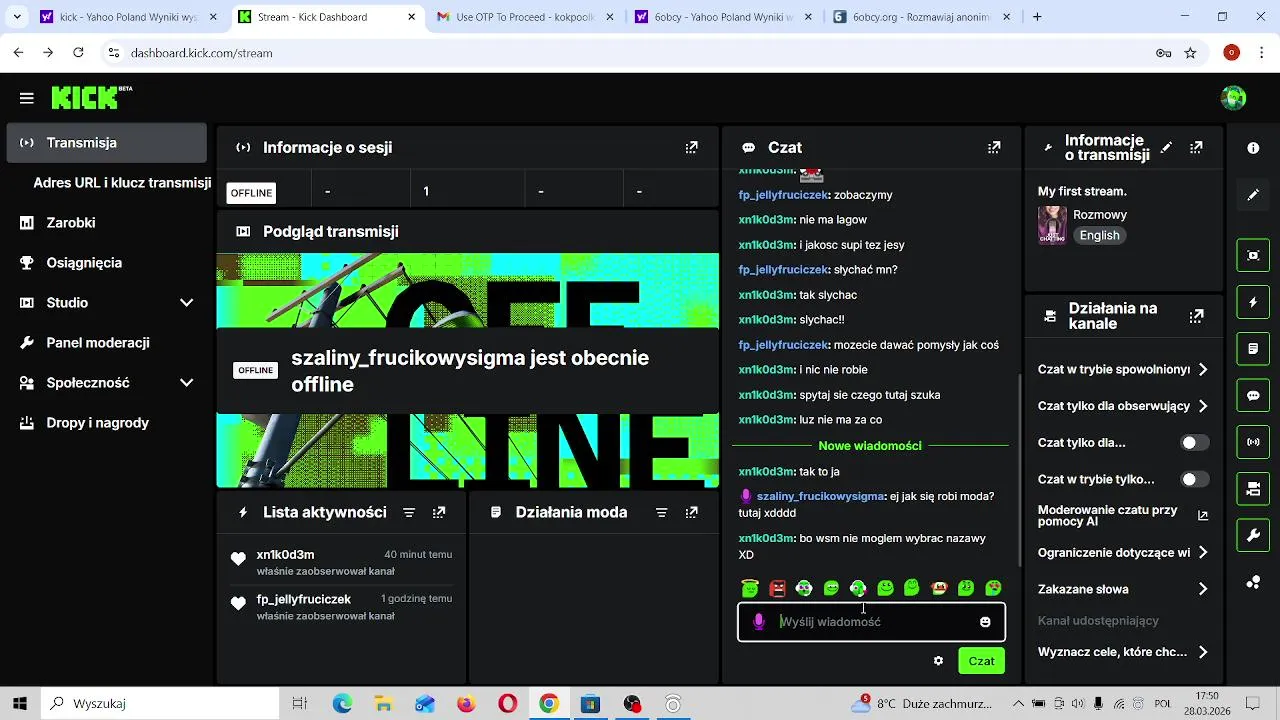
Task: Open the hamburger menu next to Kick logo
Action: pyautogui.click(x=27, y=98)
